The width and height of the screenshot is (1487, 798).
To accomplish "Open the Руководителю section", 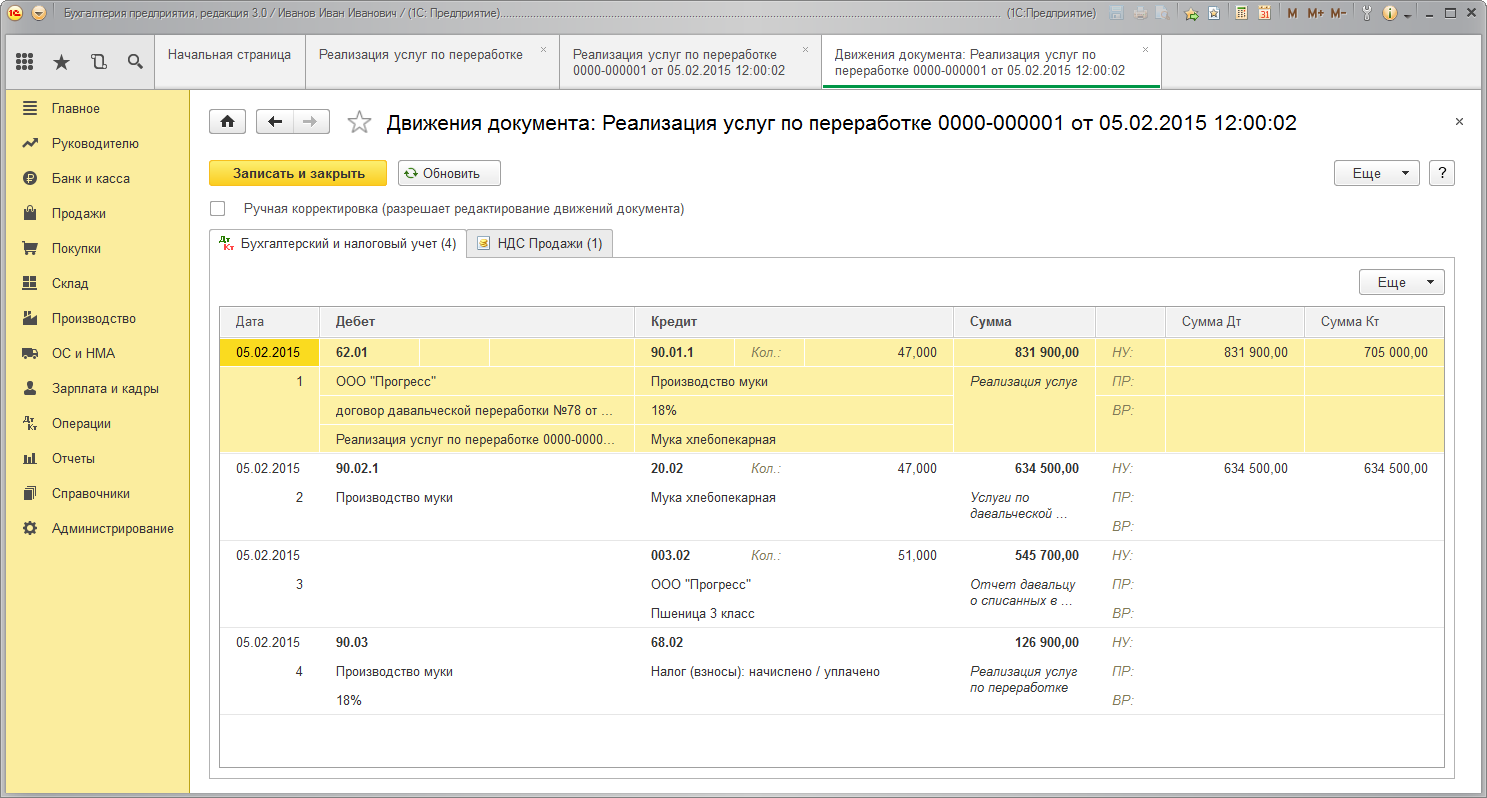I will pos(95,143).
